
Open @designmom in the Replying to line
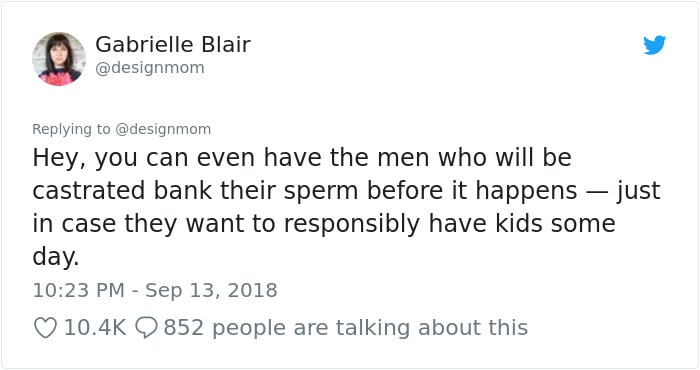coord(163,129)
